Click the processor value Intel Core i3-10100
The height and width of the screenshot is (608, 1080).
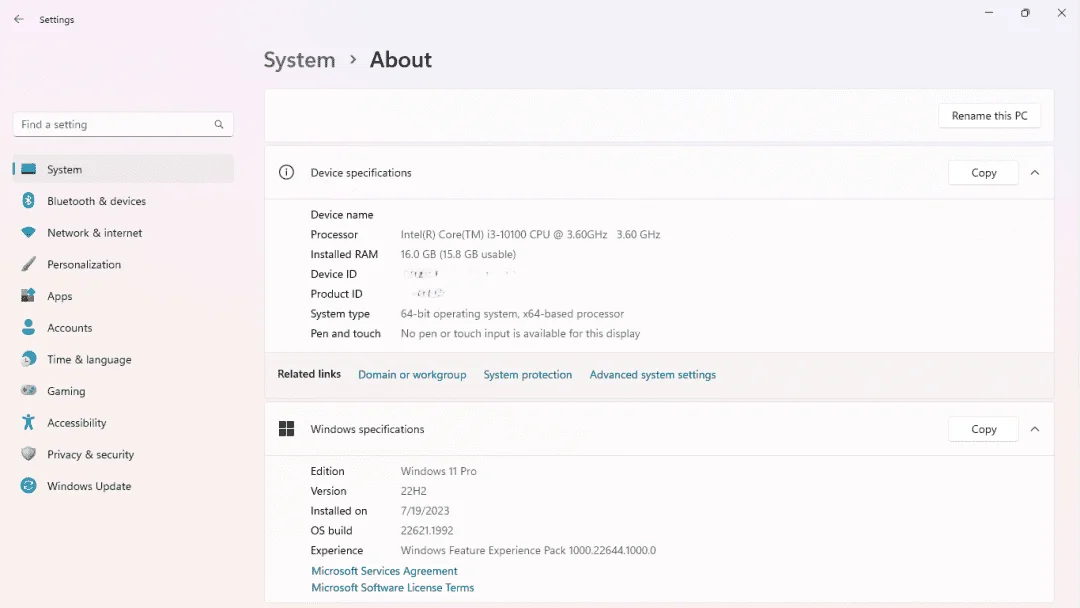(530, 234)
